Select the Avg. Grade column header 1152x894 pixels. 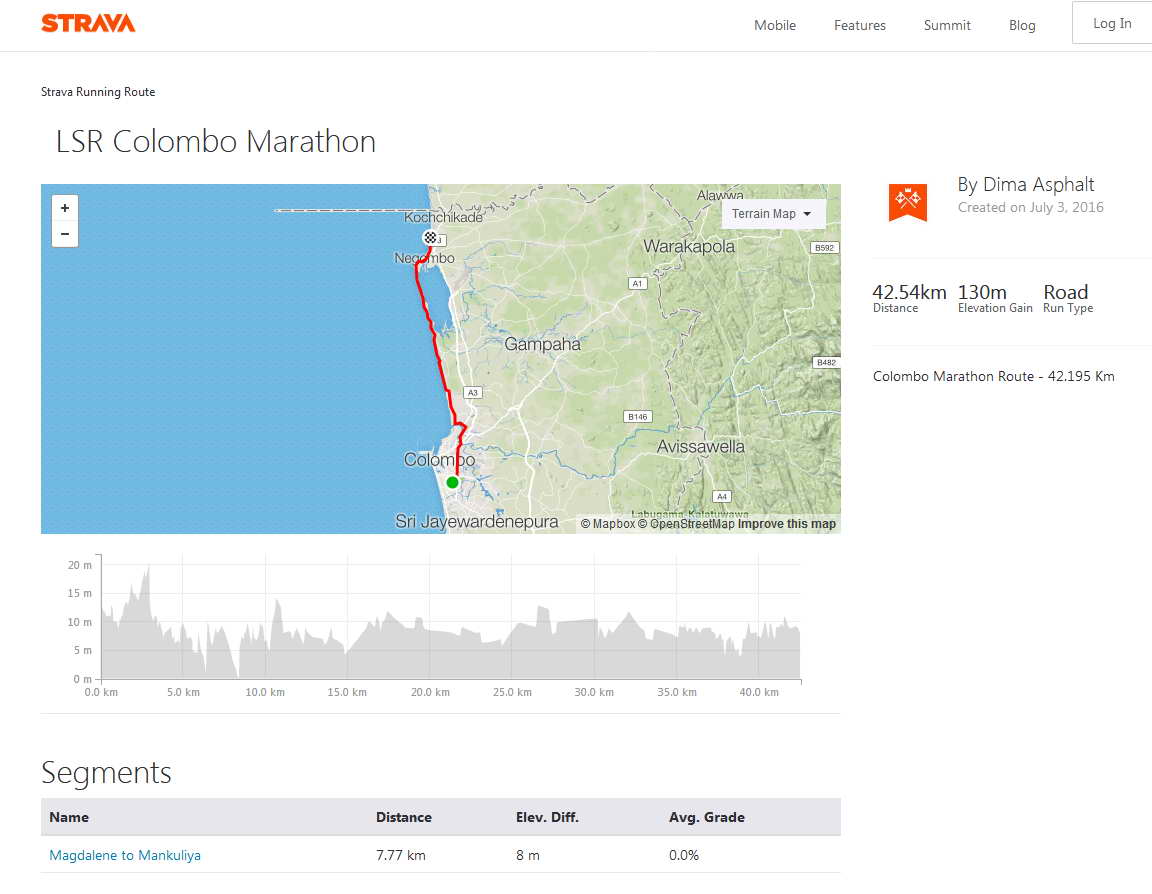click(x=707, y=817)
